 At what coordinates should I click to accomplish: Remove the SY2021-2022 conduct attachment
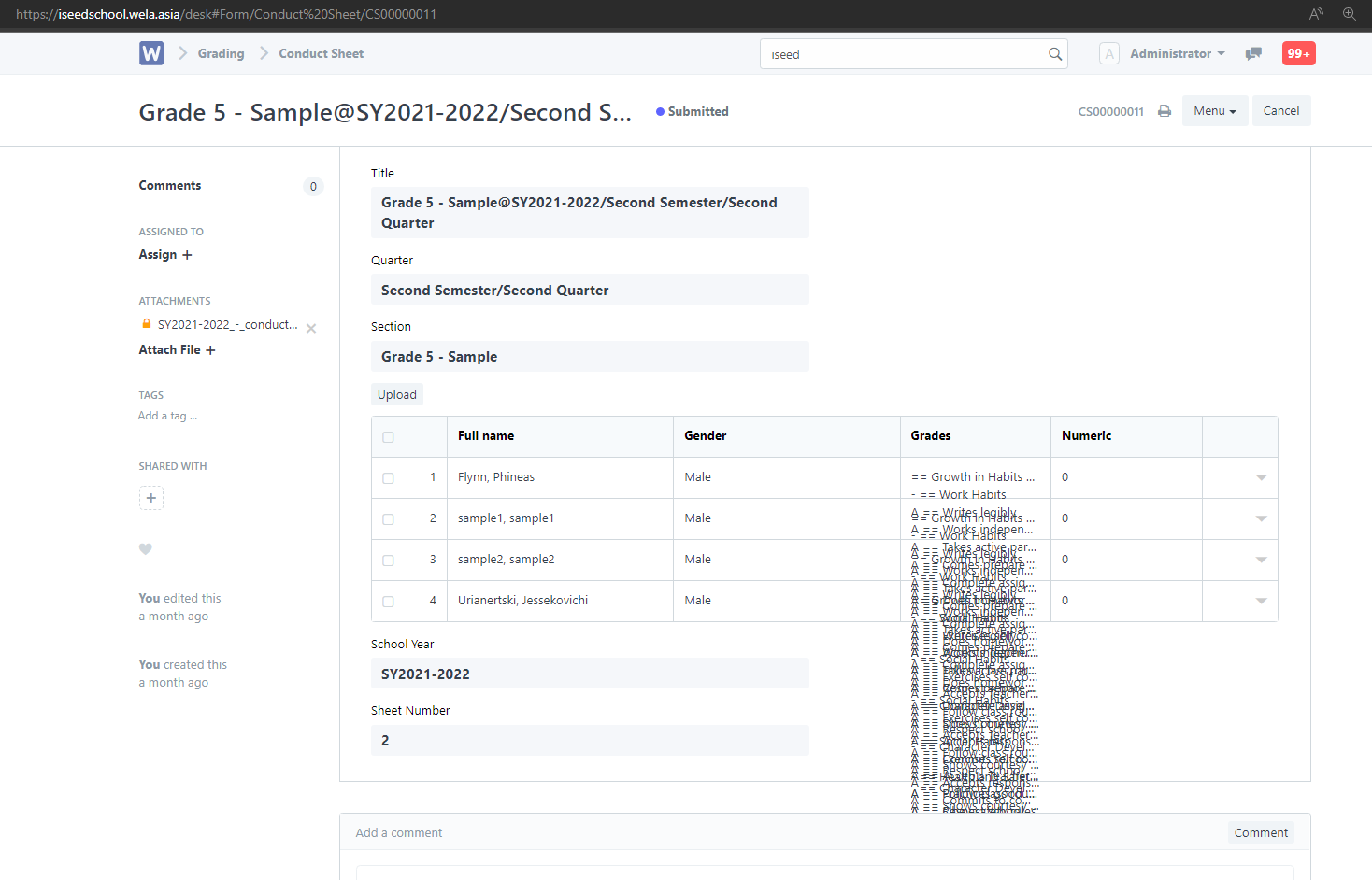(x=311, y=328)
